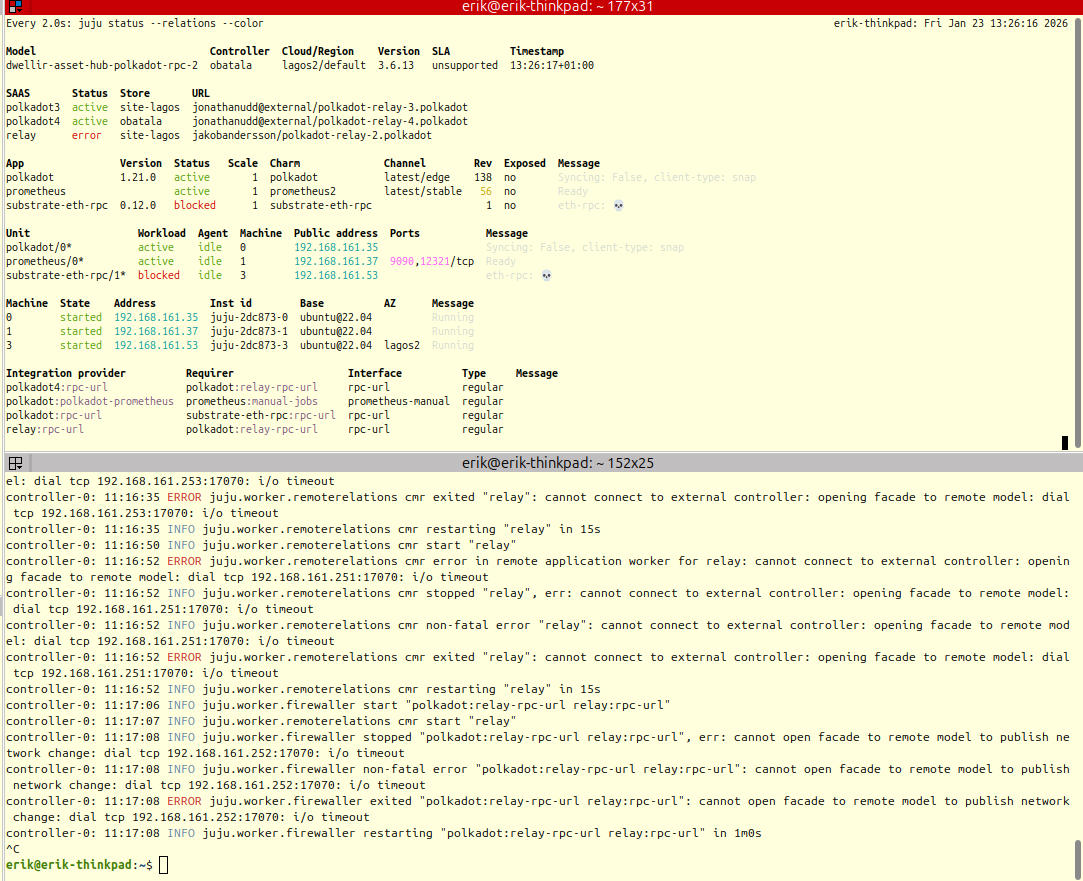This screenshot has width=1083, height=881.
Task: Click the top pane red title bar
Action: tap(541, 8)
